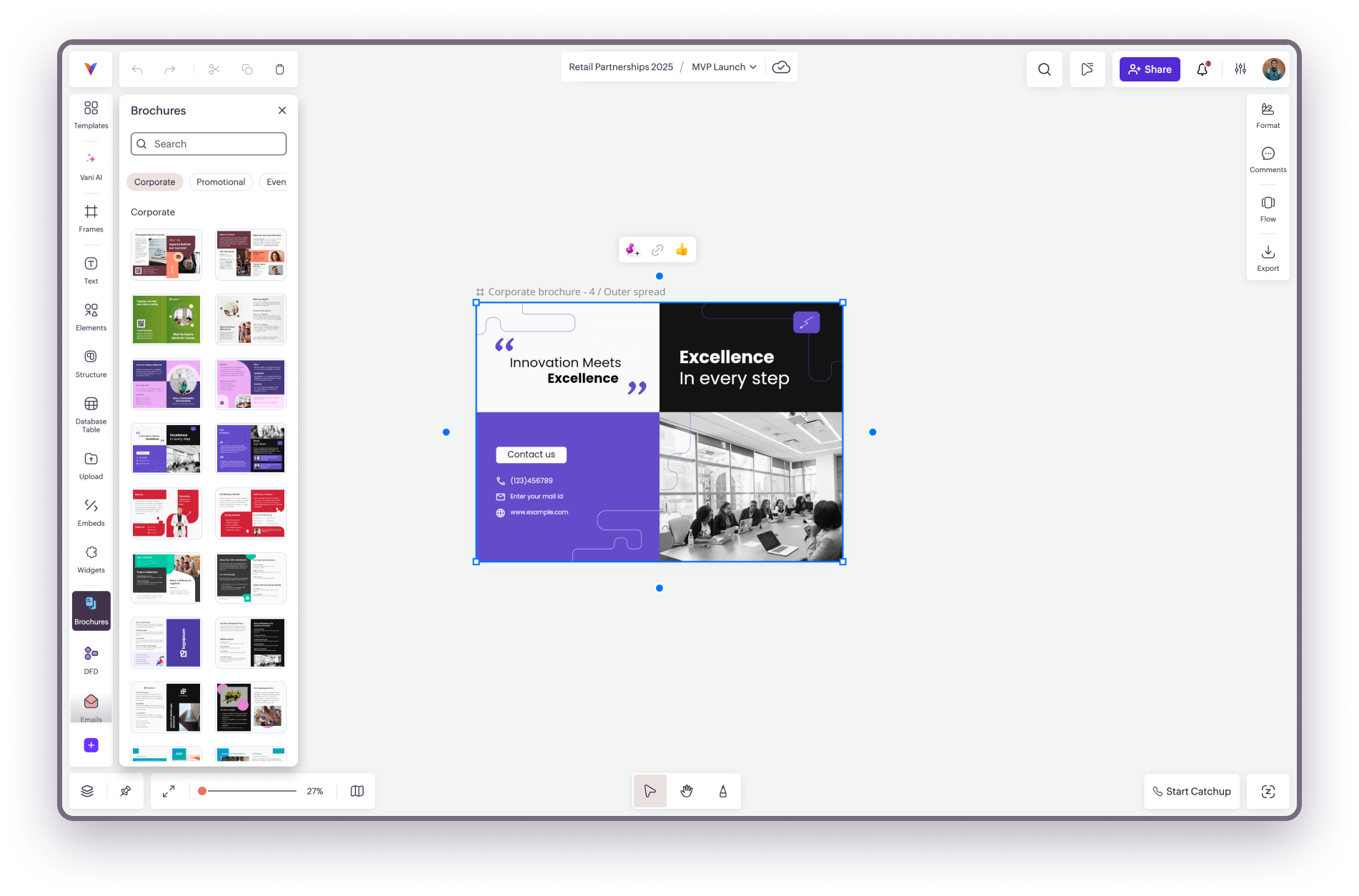Close the Brochures panel

click(282, 110)
